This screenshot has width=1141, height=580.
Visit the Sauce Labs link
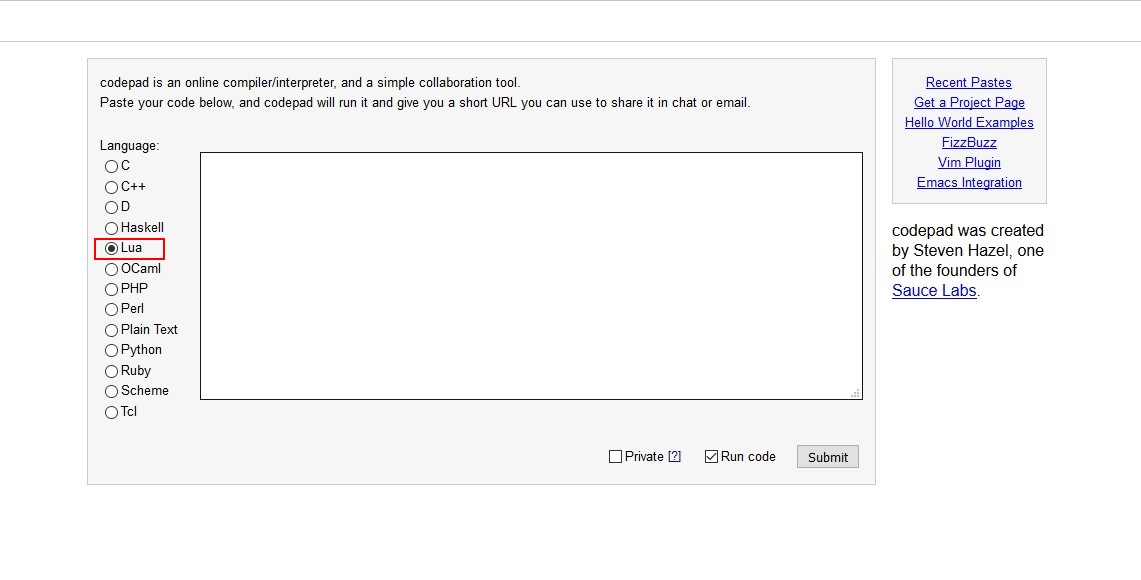pyautogui.click(x=934, y=291)
